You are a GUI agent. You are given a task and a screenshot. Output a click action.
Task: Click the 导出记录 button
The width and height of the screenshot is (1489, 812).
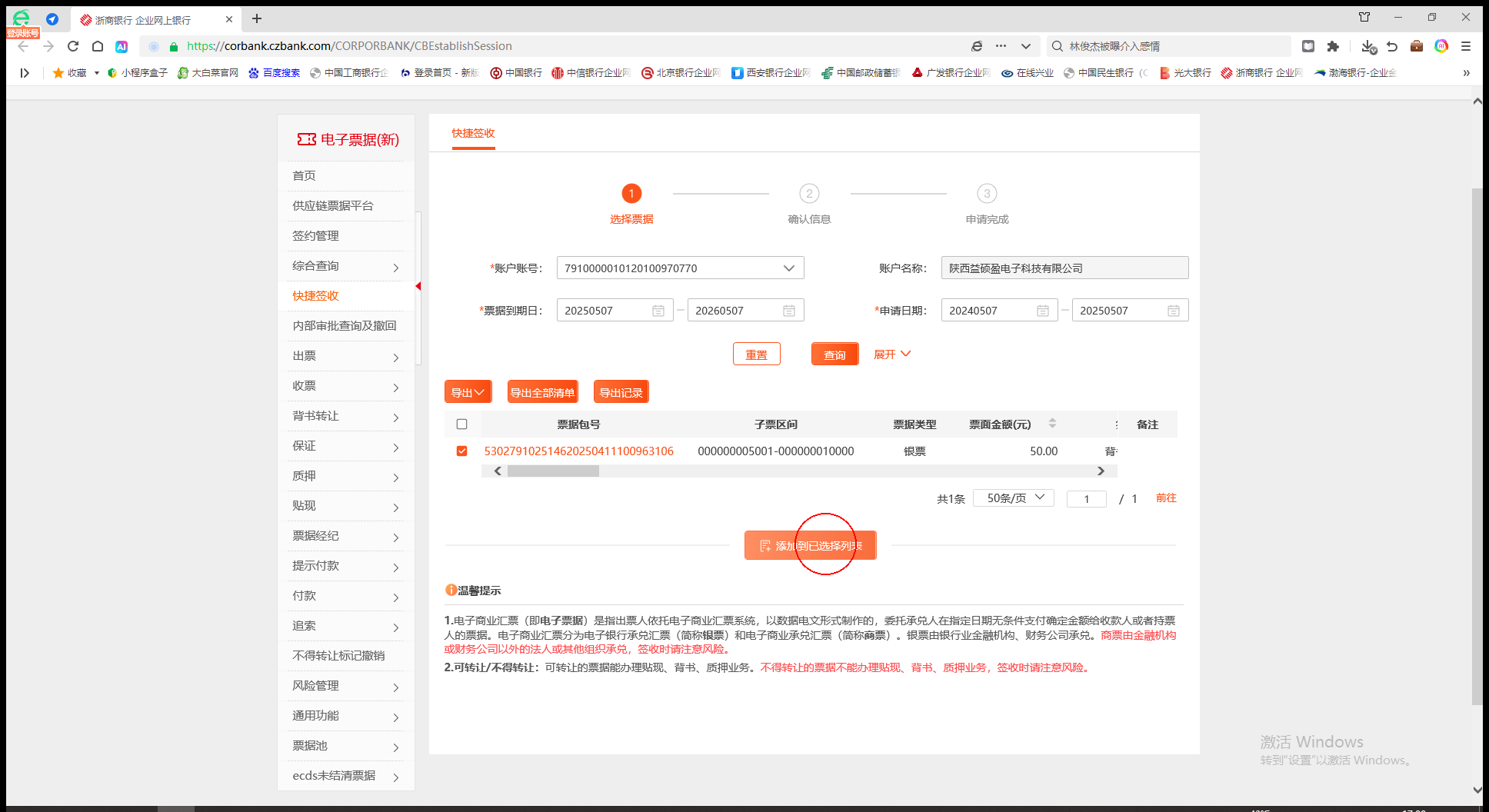pyautogui.click(x=621, y=392)
